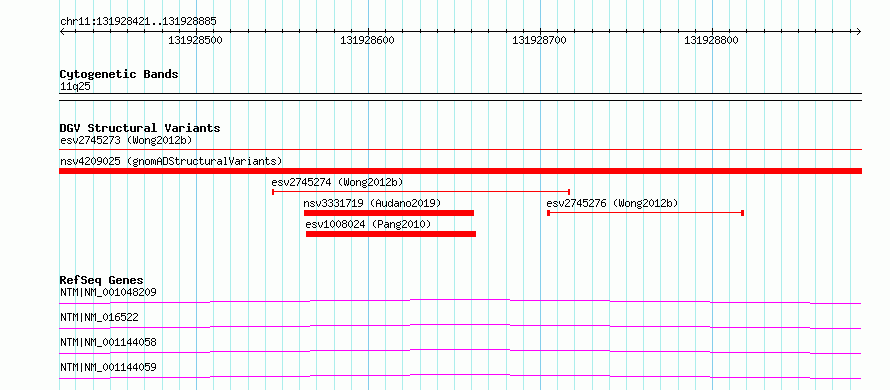890x390 pixels.
Task: Select variant label esv1008024 (Pang2010)
Action: pyautogui.click(x=368, y=224)
